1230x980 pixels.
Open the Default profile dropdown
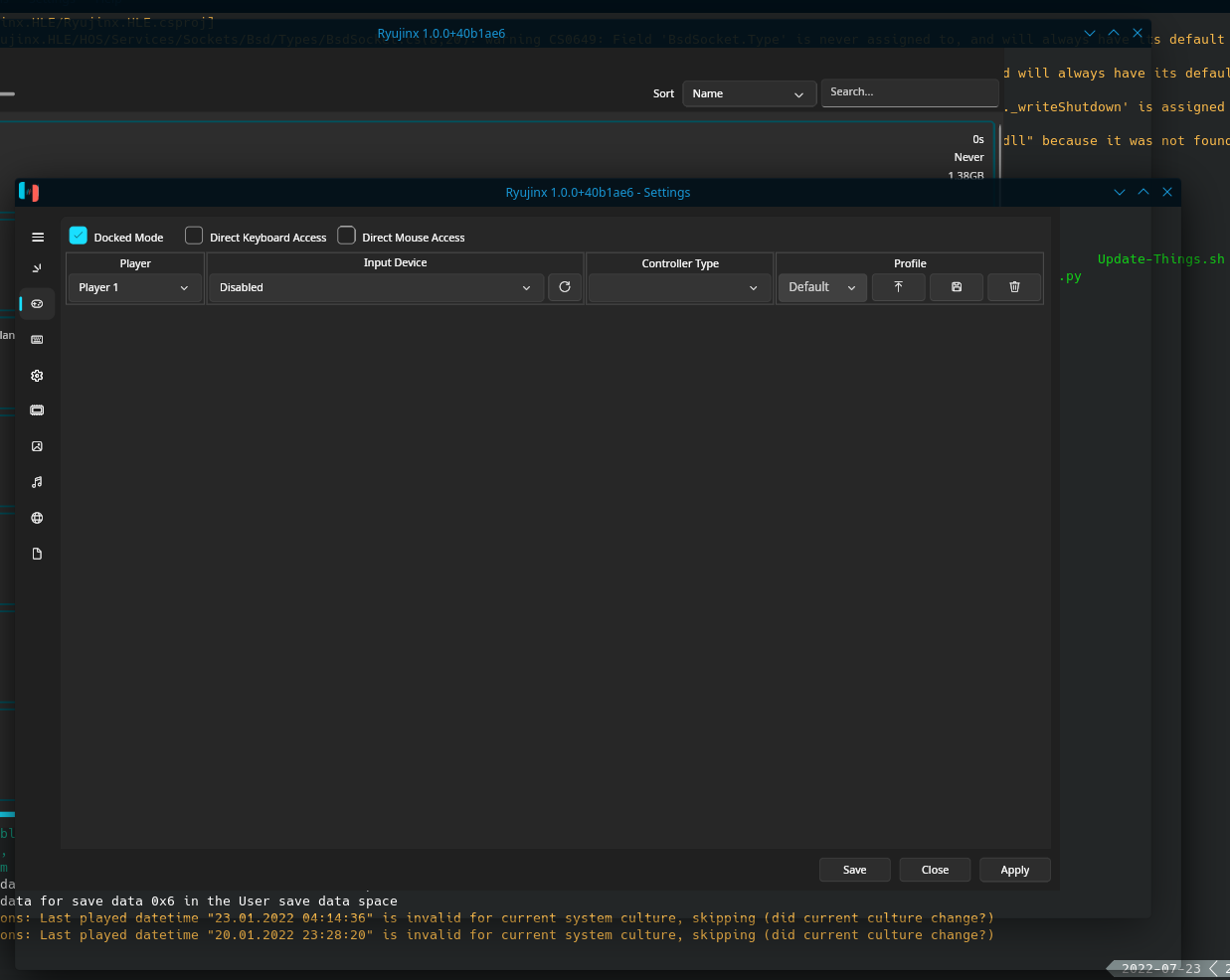822,286
